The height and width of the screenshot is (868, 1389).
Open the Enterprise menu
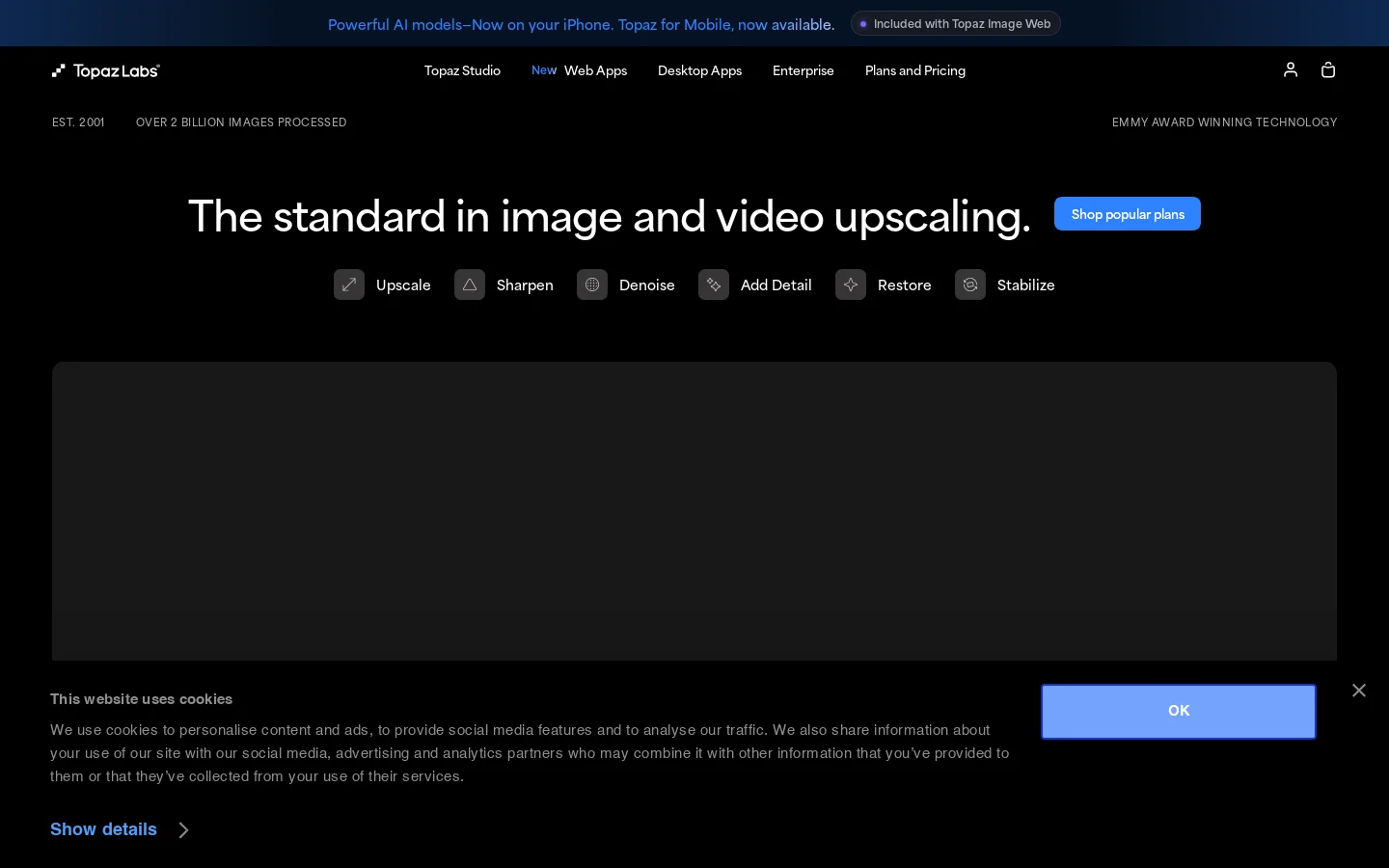click(x=803, y=70)
